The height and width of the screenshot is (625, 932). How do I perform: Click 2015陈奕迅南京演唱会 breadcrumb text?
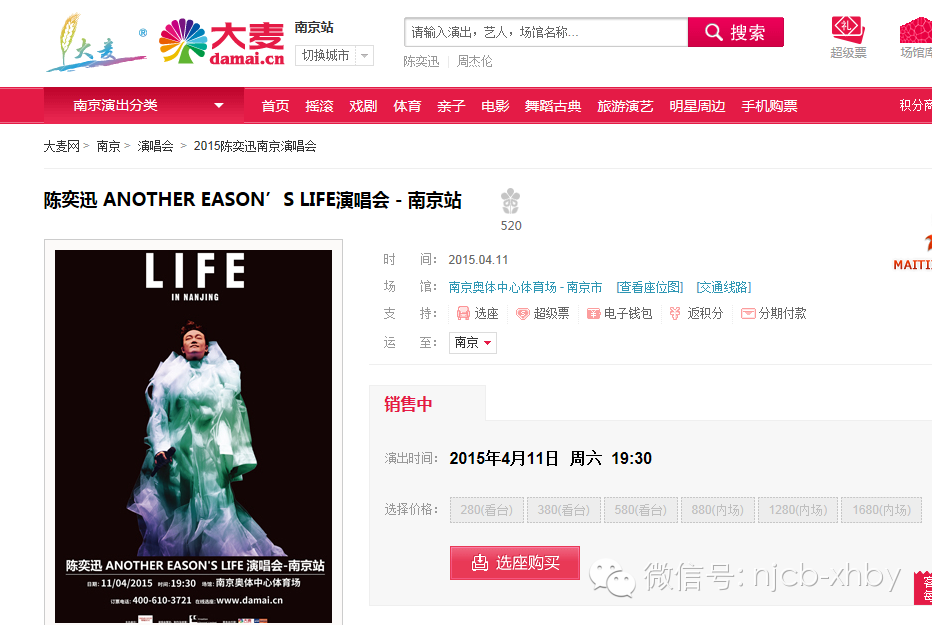click(x=255, y=146)
